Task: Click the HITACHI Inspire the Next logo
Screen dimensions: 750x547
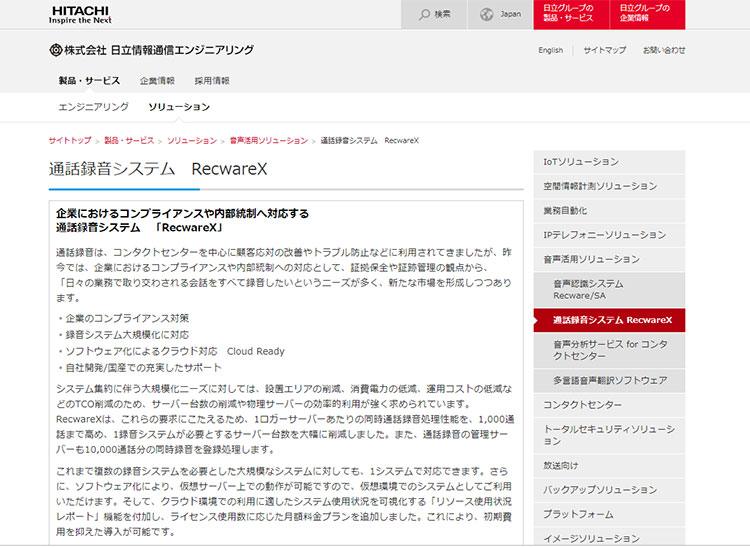Action: point(80,15)
